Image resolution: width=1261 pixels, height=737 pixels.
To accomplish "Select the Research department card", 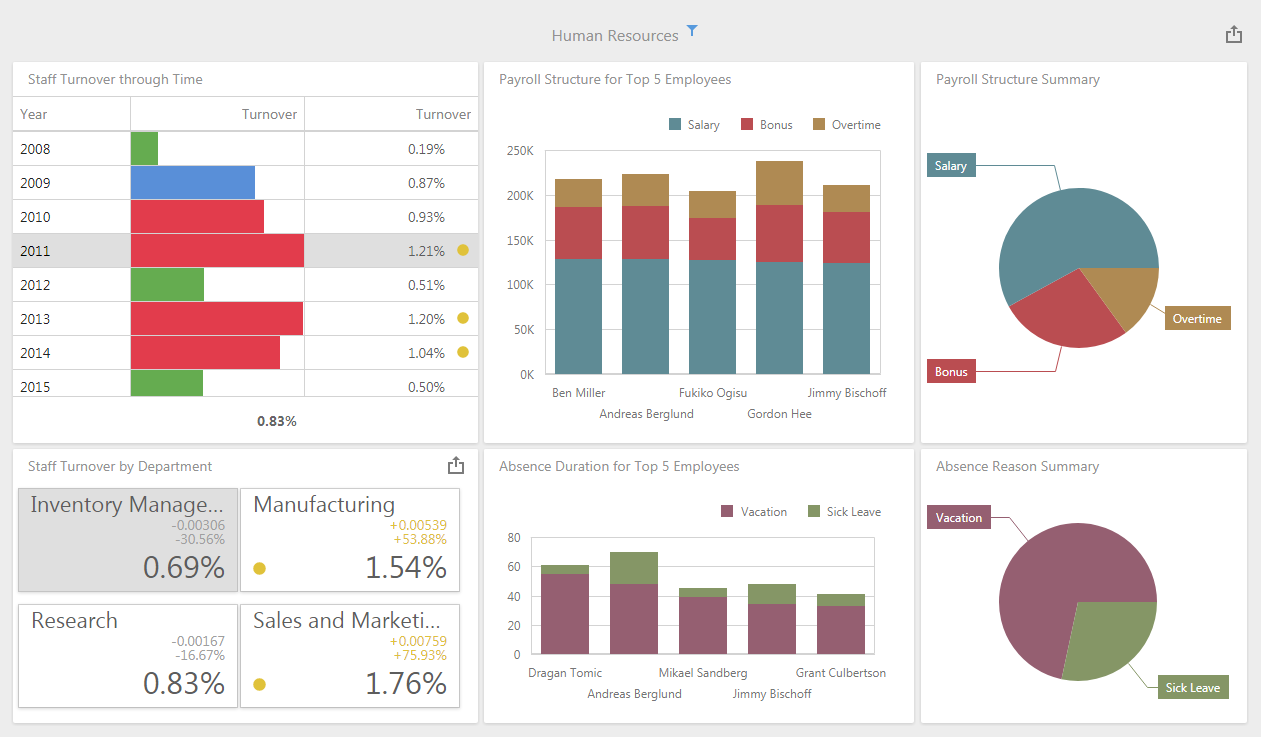I will click(x=128, y=656).
